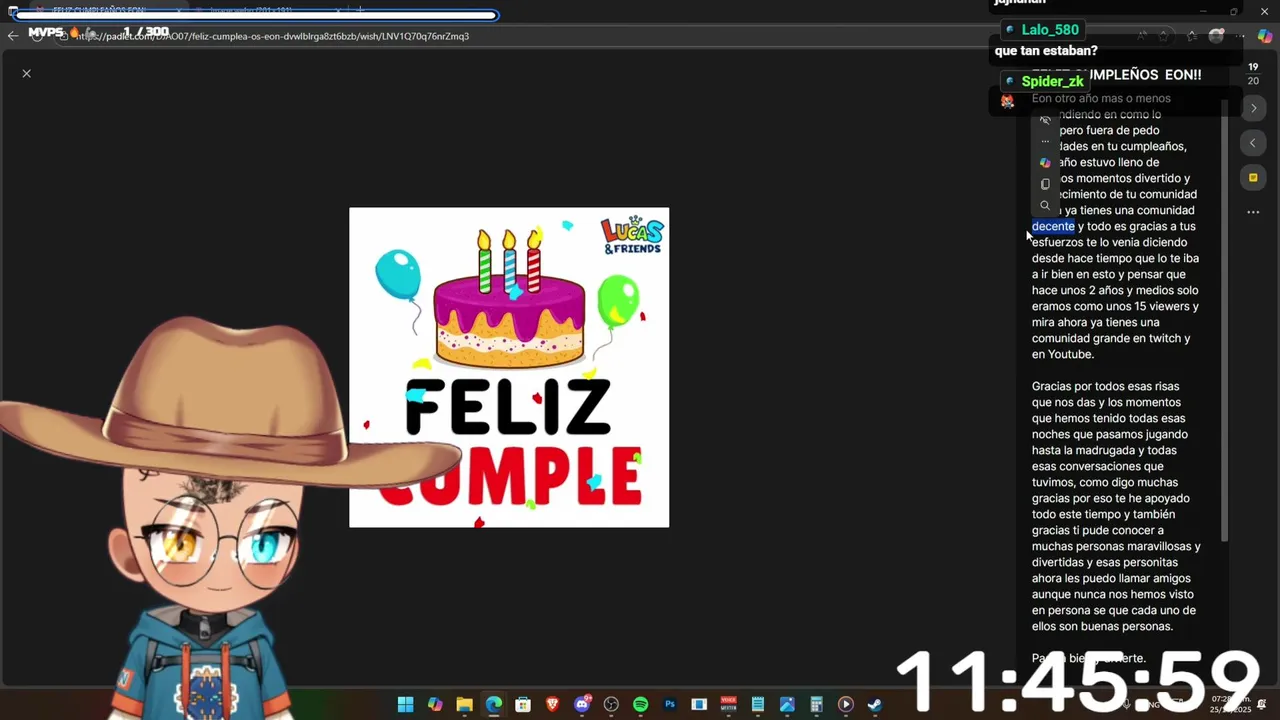
Task: Copy selected text with the copy icon
Action: point(1045,184)
